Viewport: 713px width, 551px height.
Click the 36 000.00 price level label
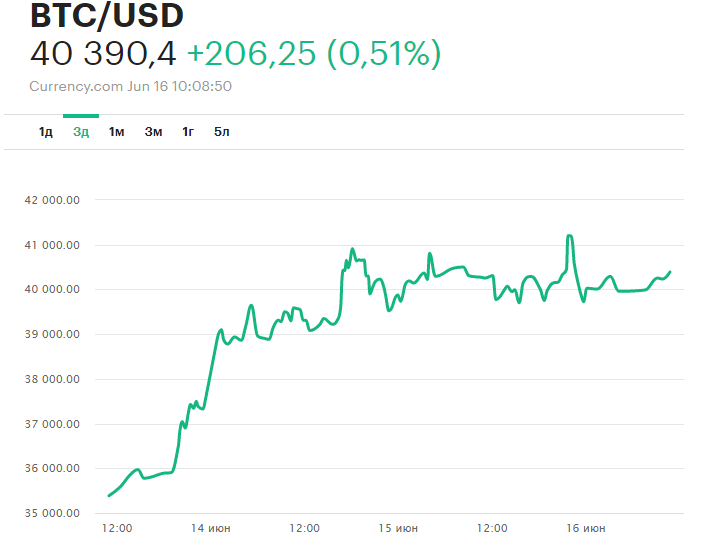pos(51,469)
